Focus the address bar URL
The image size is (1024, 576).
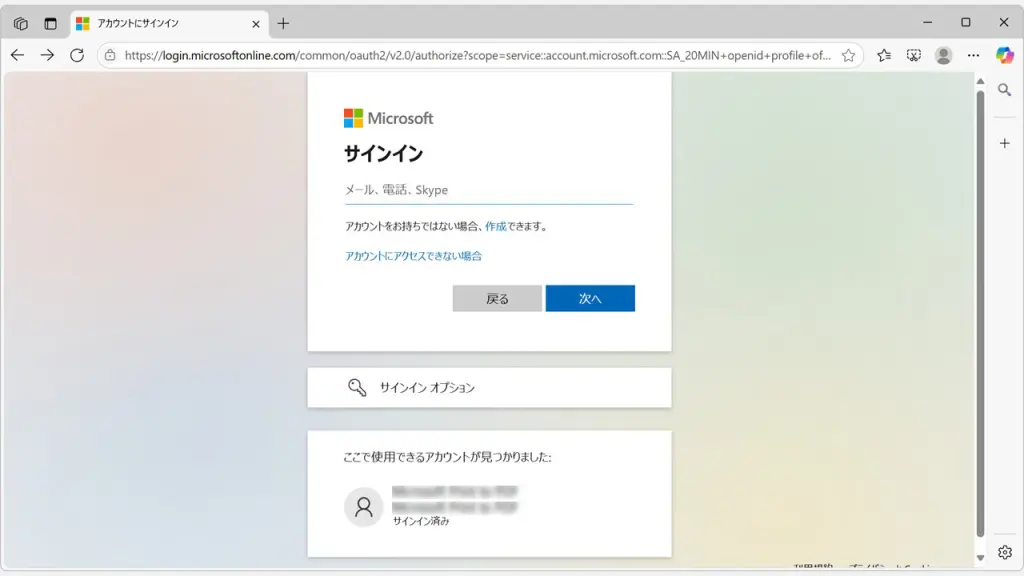(477, 56)
